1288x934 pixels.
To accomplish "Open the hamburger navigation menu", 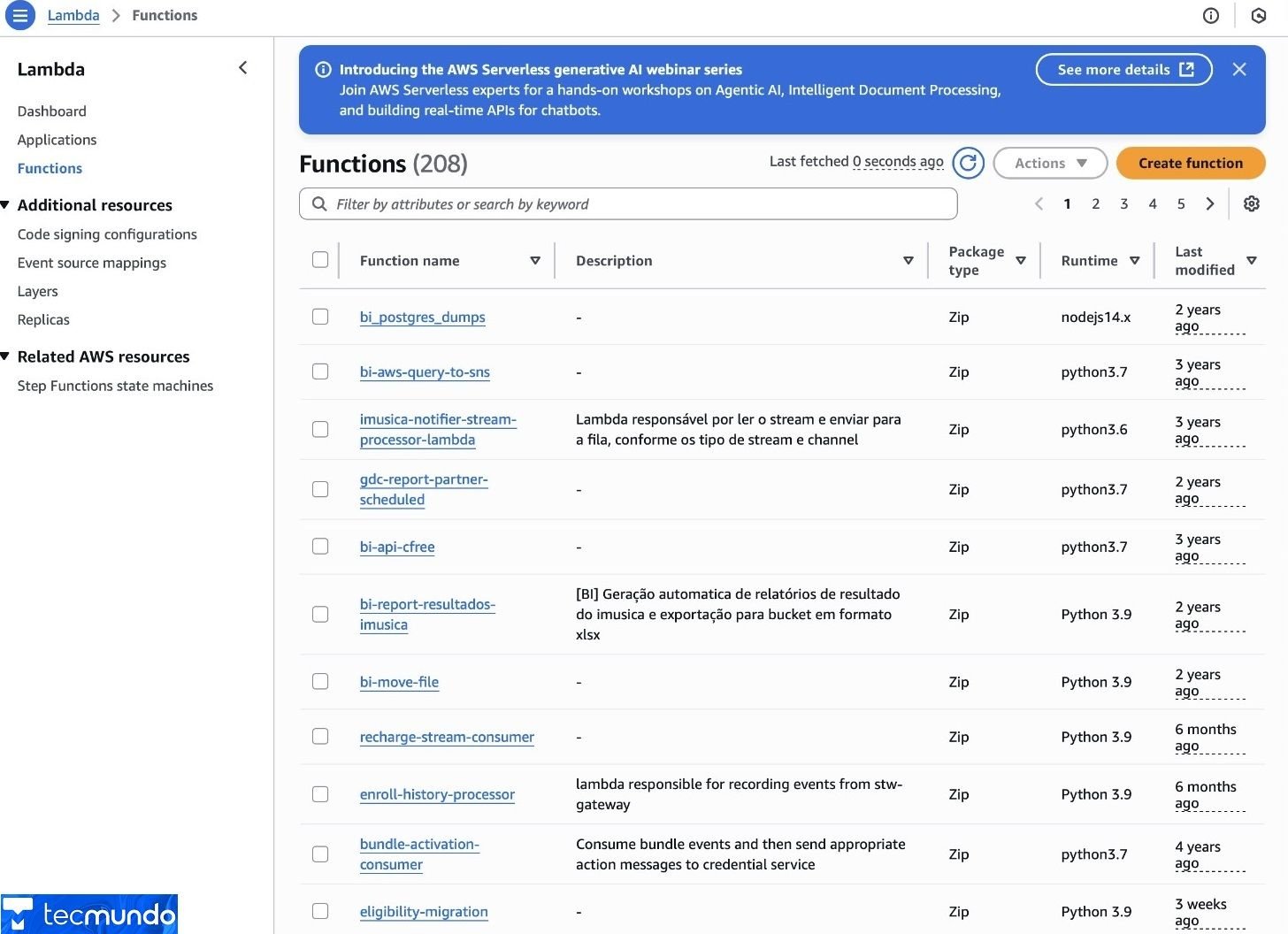I will coord(19,15).
